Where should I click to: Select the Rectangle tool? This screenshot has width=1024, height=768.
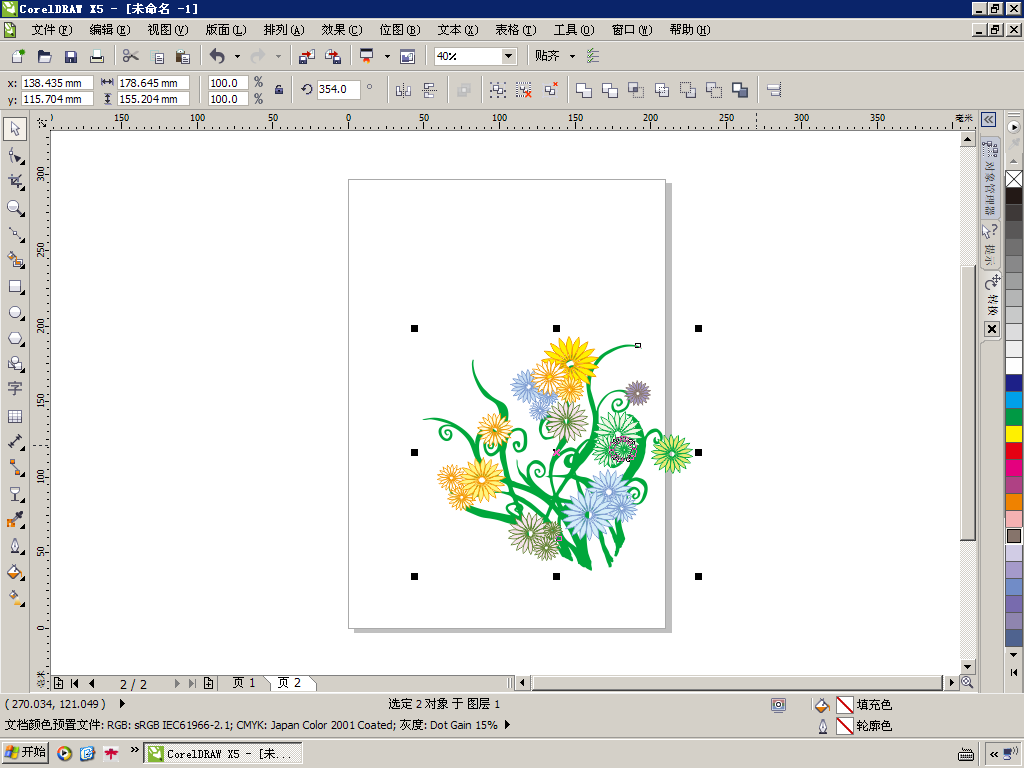click(16, 286)
